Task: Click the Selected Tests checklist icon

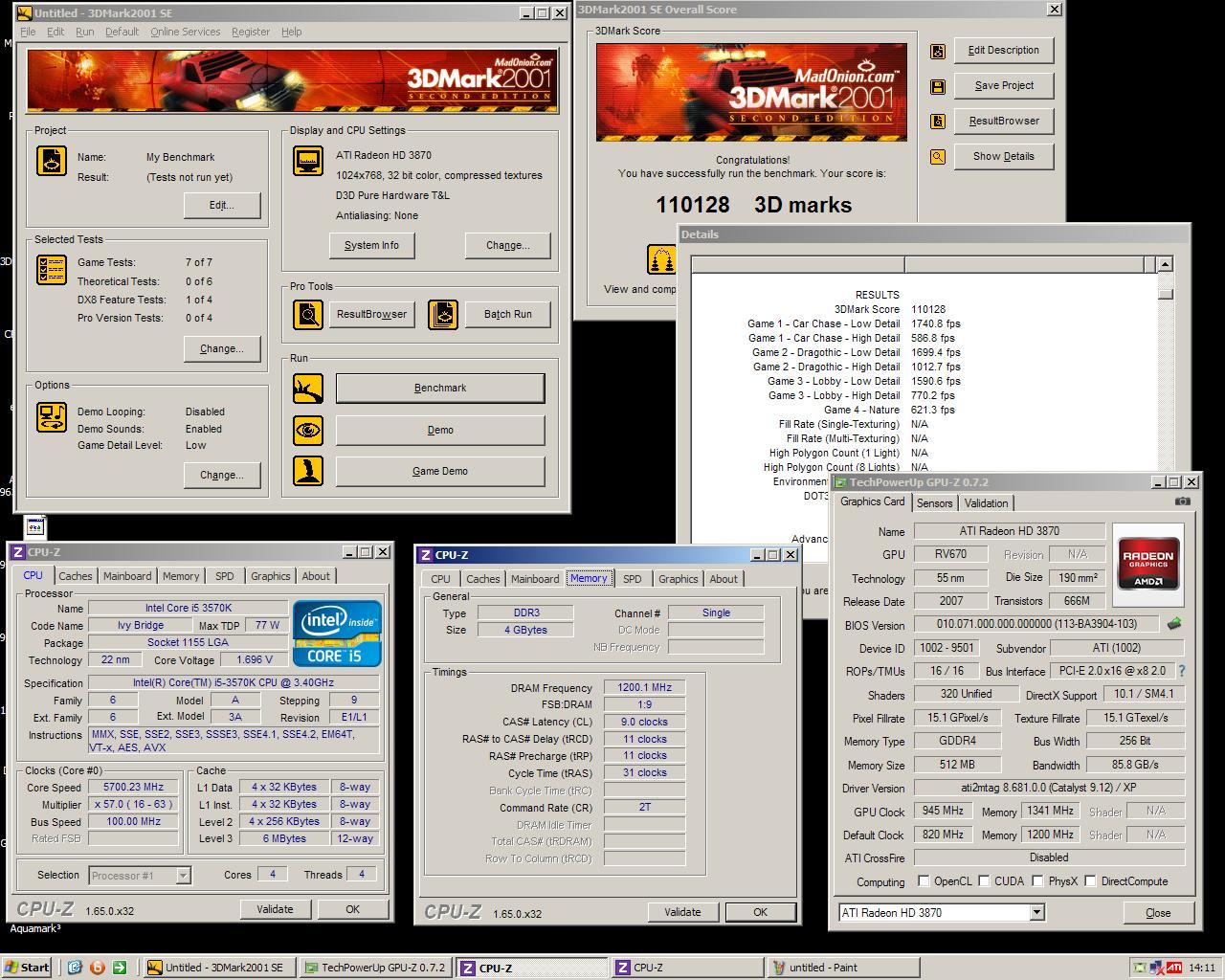Action: (x=52, y=270)
